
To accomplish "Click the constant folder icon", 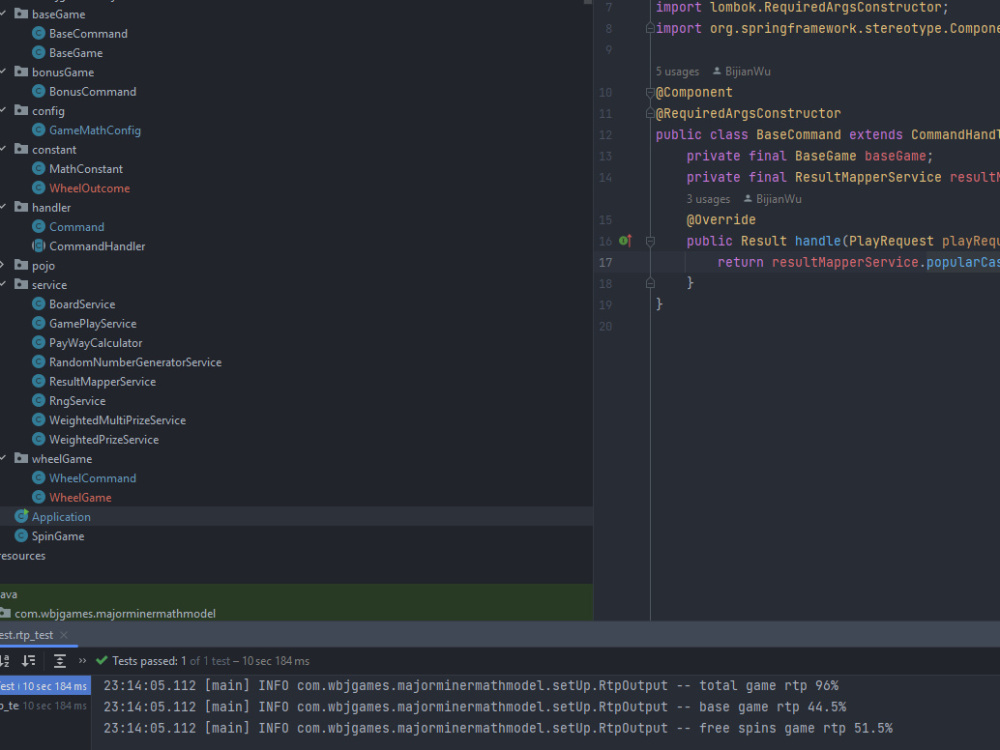I will pyautogui.click(x=21, y=149).
